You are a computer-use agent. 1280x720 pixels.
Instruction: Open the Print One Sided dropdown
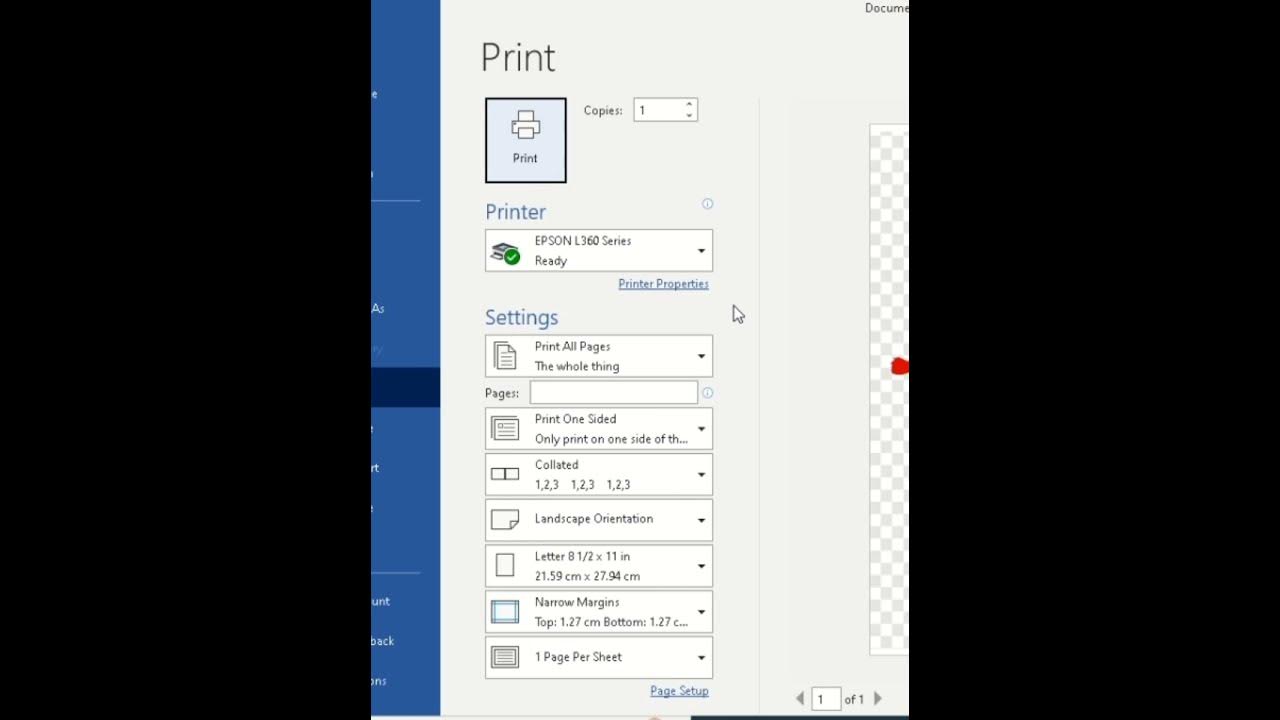(x=599, y=429)
